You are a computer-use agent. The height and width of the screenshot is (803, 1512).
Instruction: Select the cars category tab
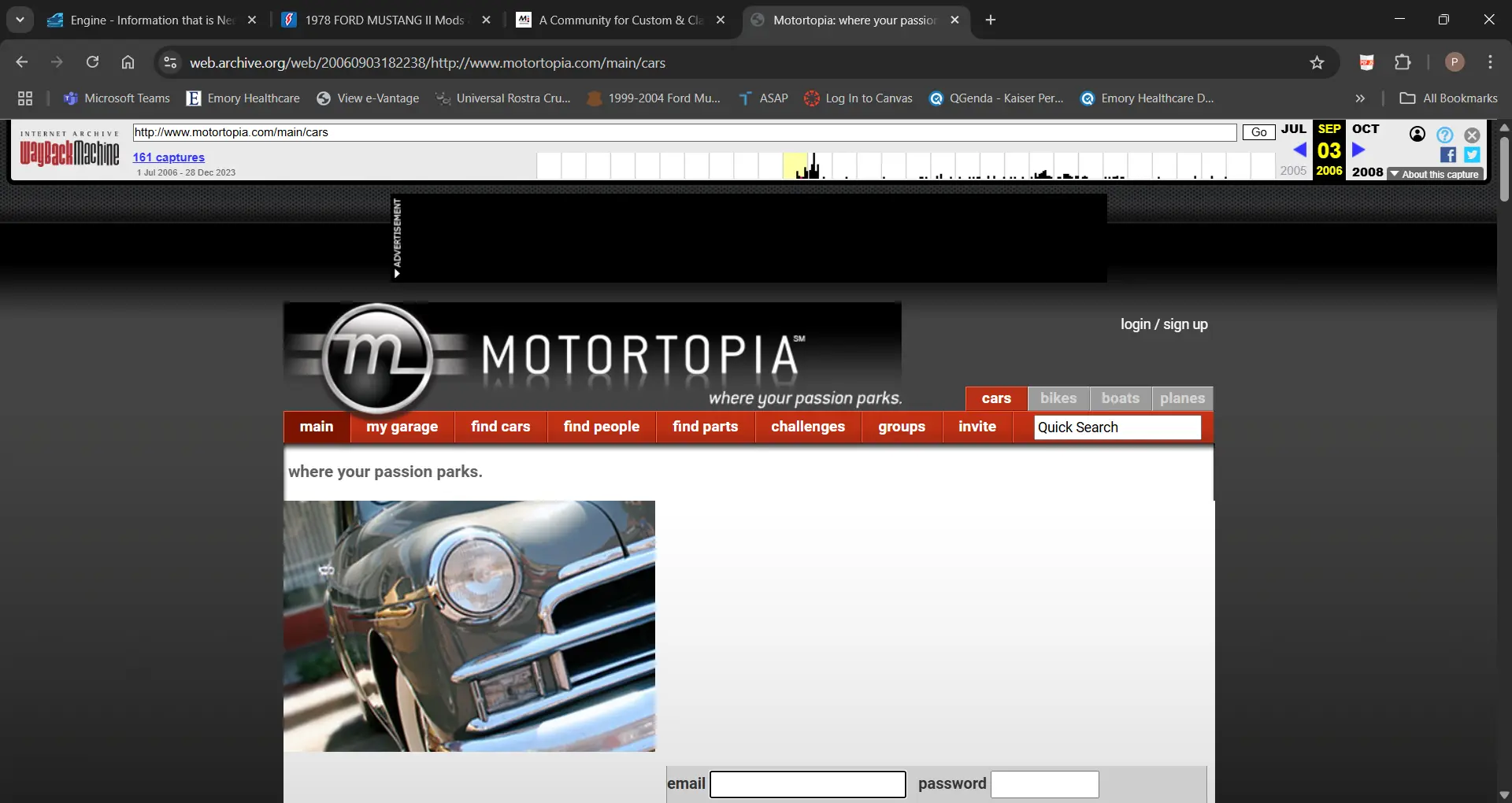996,398
